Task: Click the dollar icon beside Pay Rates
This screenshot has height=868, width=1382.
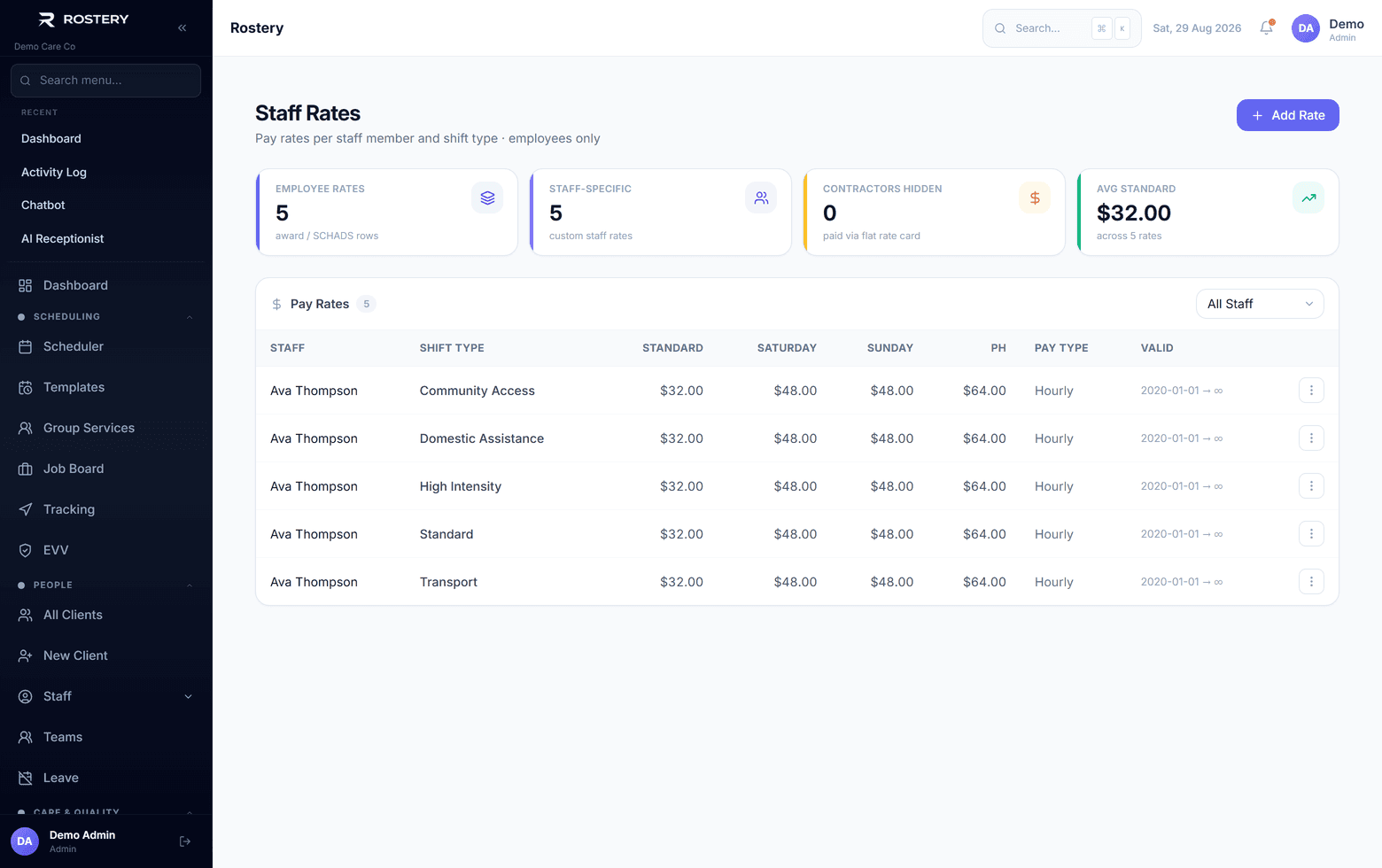Action: click(276, 304)
